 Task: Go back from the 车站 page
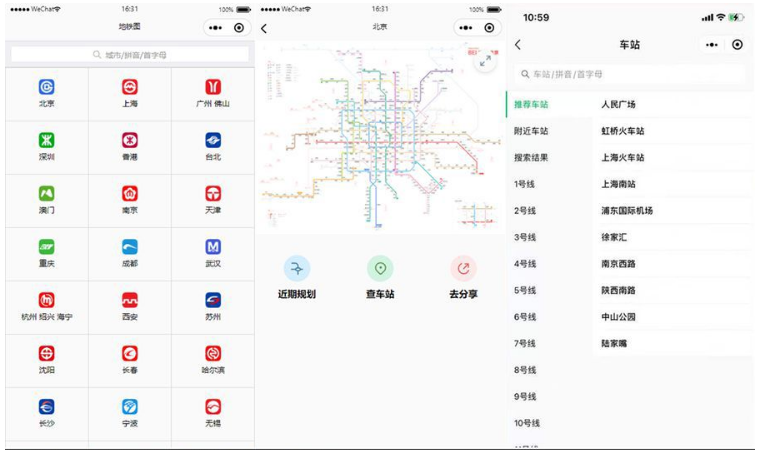coord(517,45)
